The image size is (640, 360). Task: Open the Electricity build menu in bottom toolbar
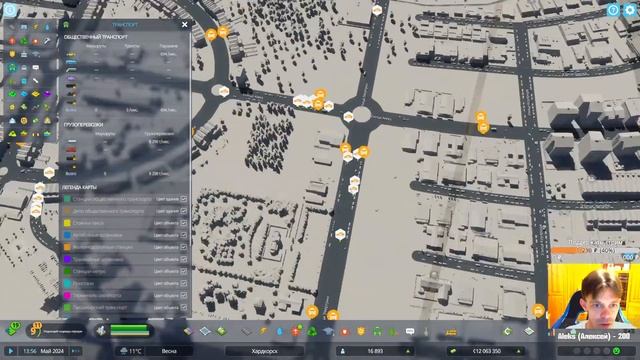pyautogui.click(x=263, y=331)
